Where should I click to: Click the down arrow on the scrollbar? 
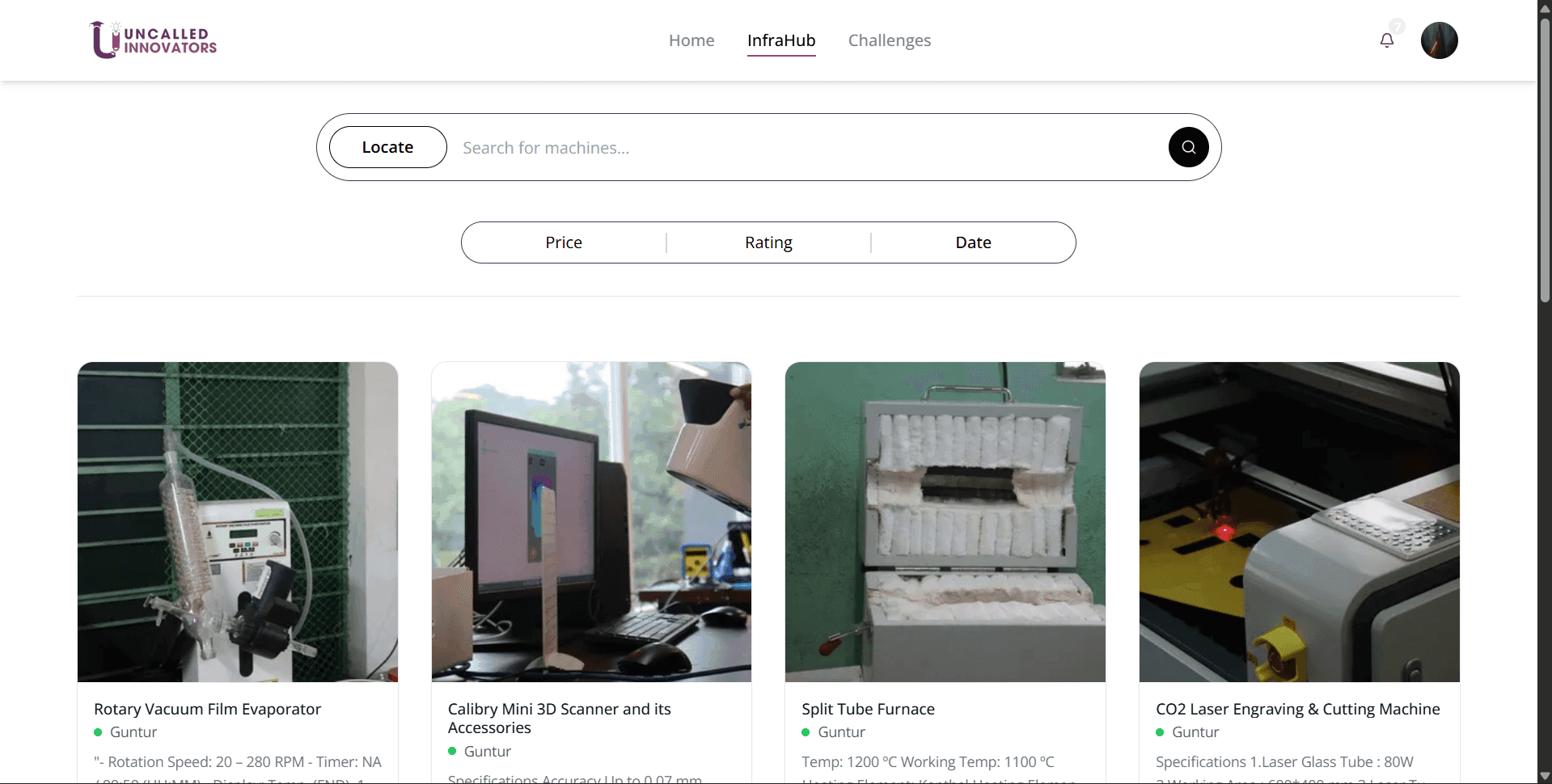(x=1545, y=775)
